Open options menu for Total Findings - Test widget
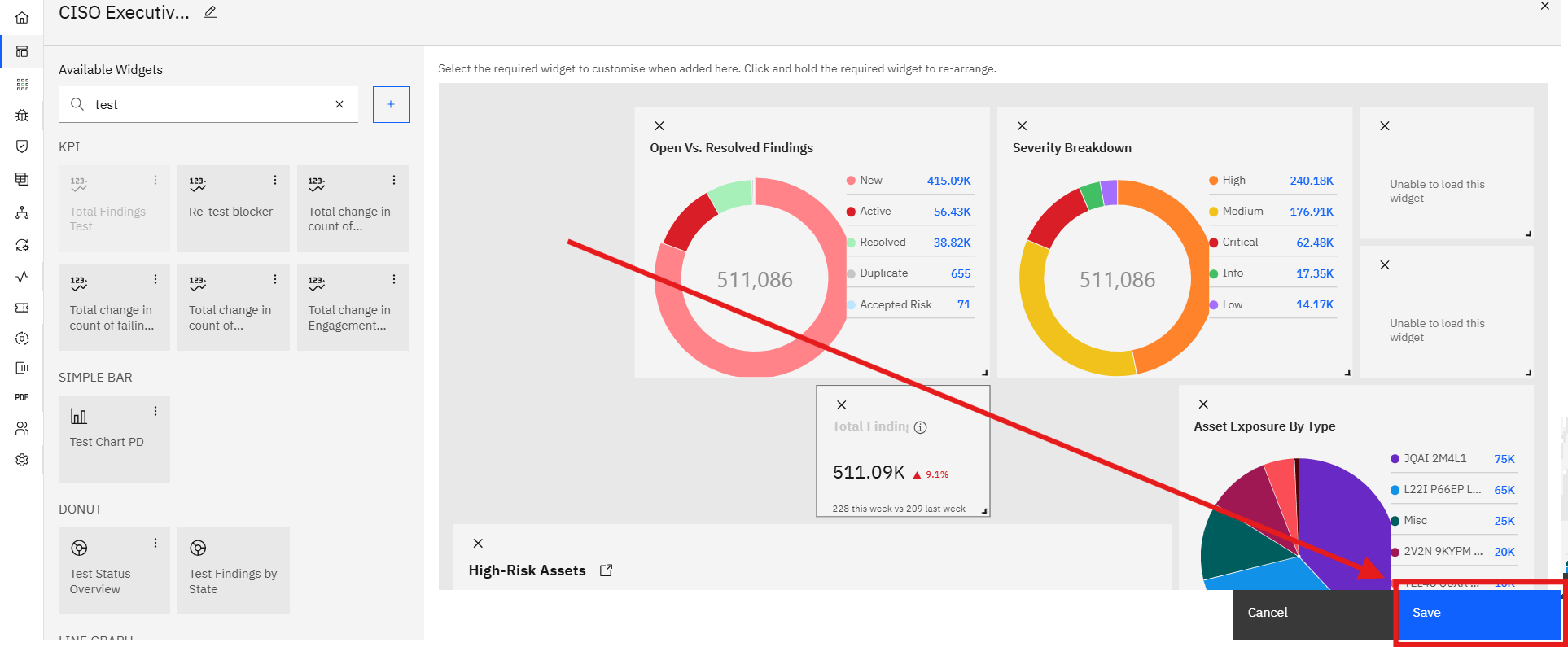 [155, 180]
